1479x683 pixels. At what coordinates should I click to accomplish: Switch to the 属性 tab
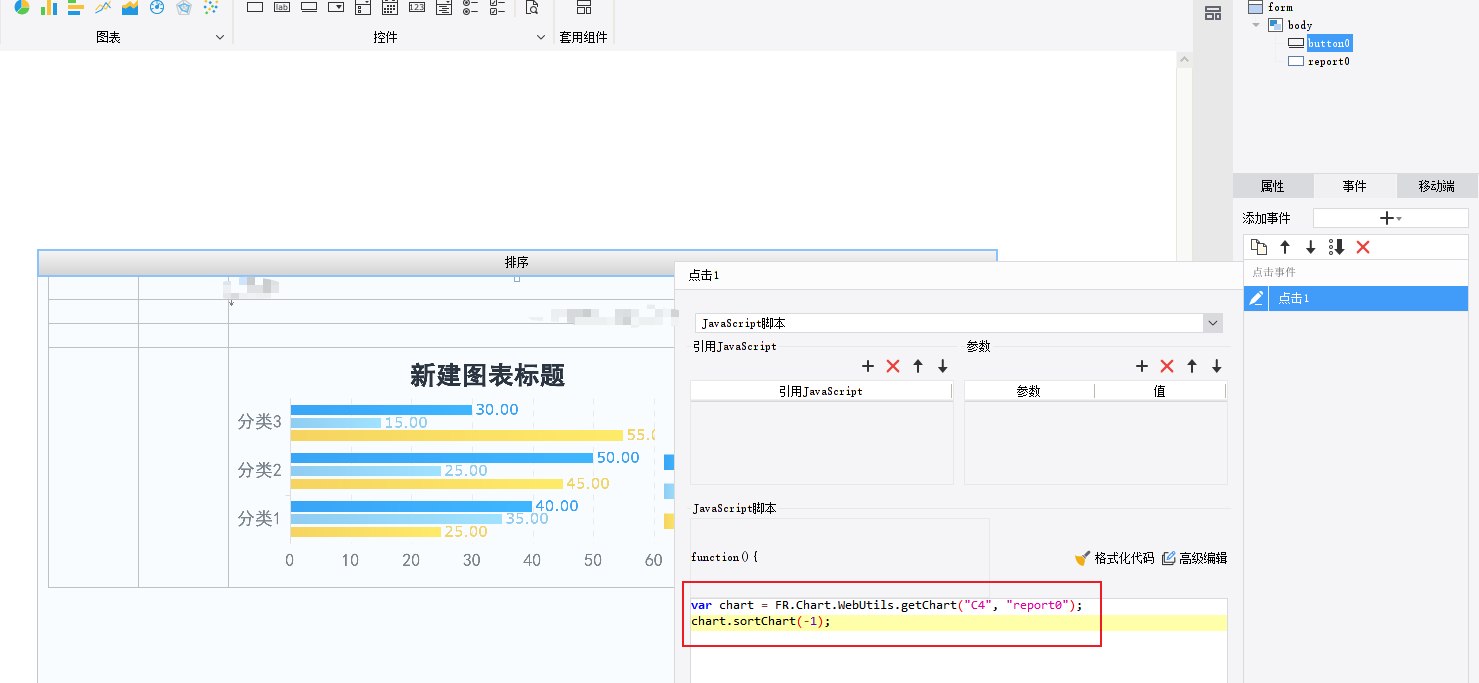coord(1272,186)
